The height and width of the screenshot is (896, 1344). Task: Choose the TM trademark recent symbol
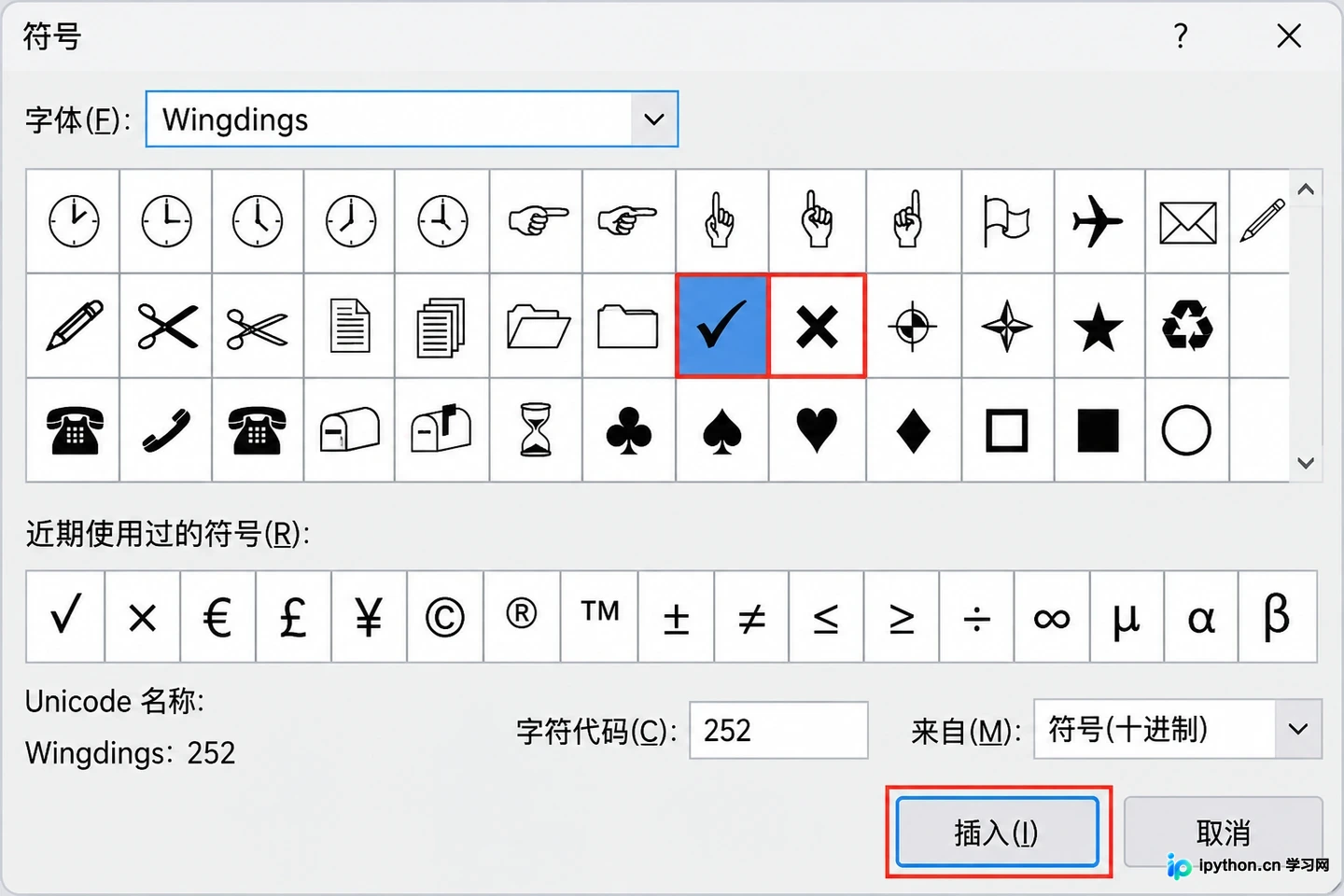[x=600, y=617]
